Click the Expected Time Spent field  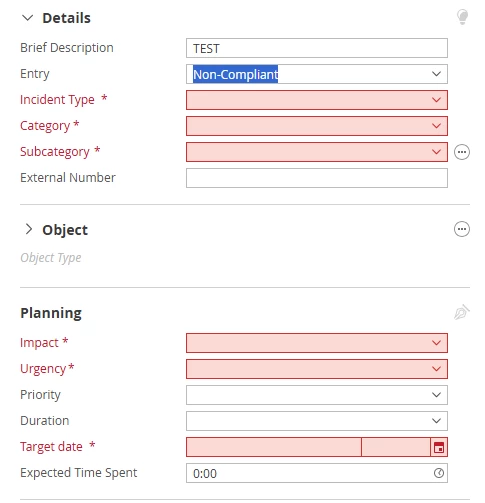point(317,473)
